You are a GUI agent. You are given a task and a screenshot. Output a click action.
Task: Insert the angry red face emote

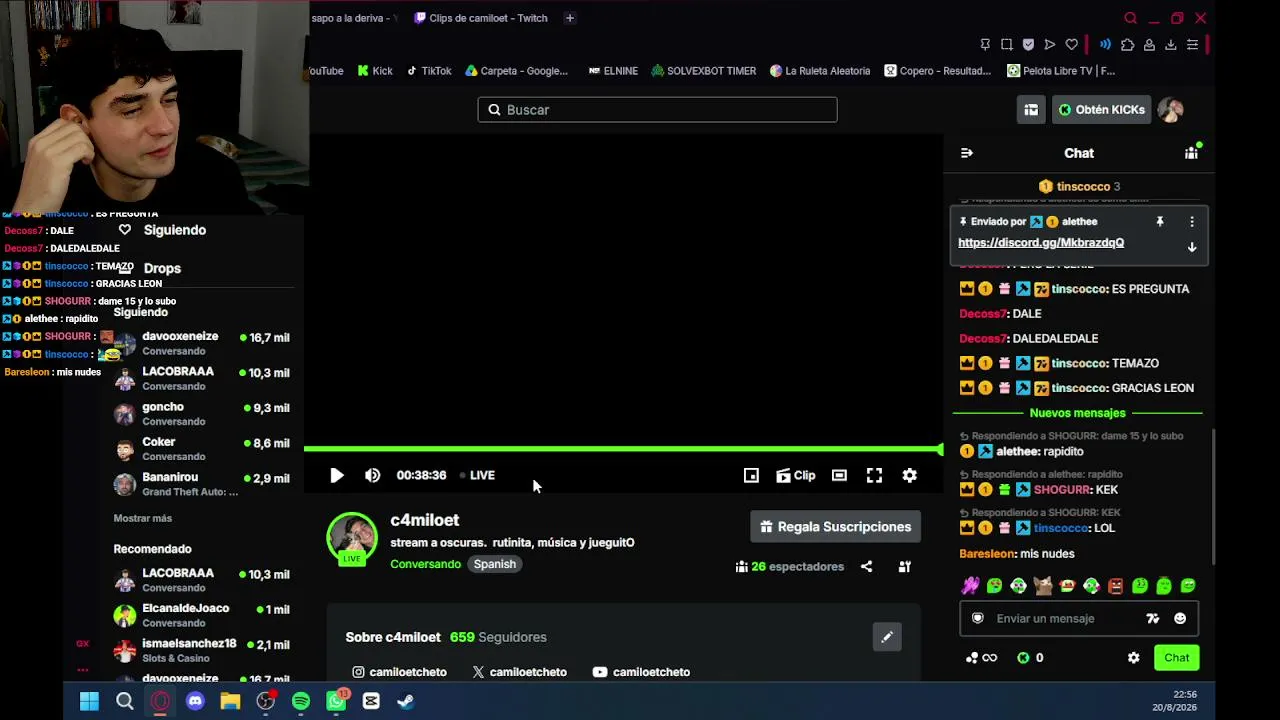[1116, 586]
